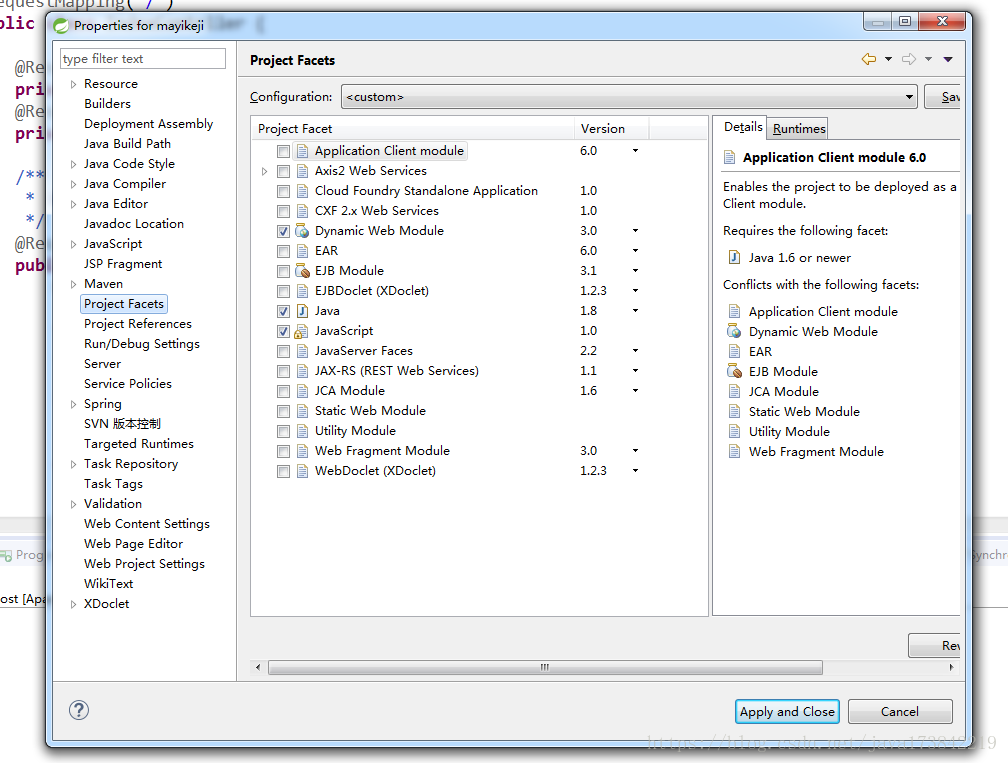
Task: Check the JAX-RS REST Web Services checkbox
Action: coord(284,371)
